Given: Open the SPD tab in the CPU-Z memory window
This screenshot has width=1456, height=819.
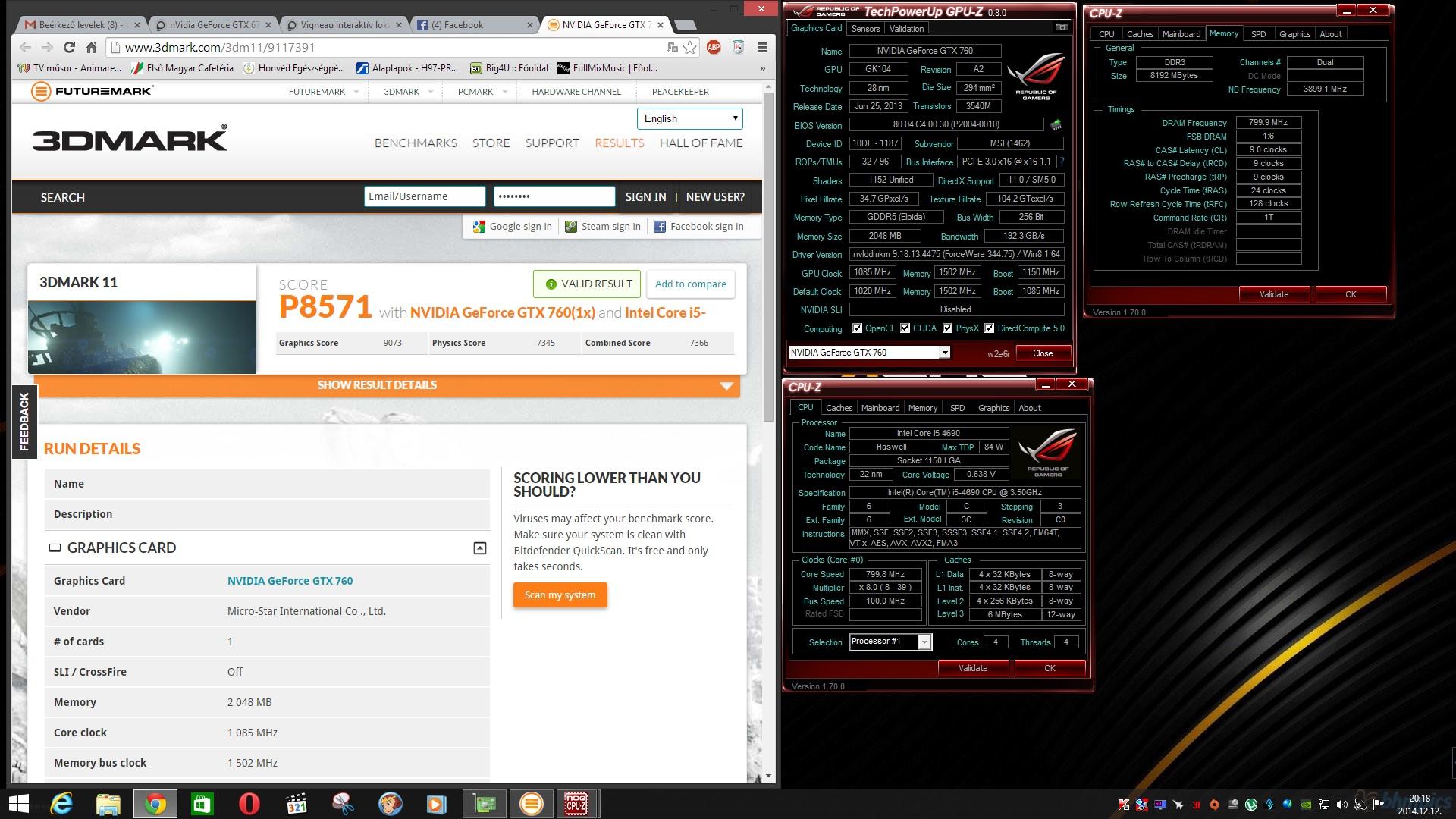Looking at the screenshot, I should click(x=1258, y=34).
